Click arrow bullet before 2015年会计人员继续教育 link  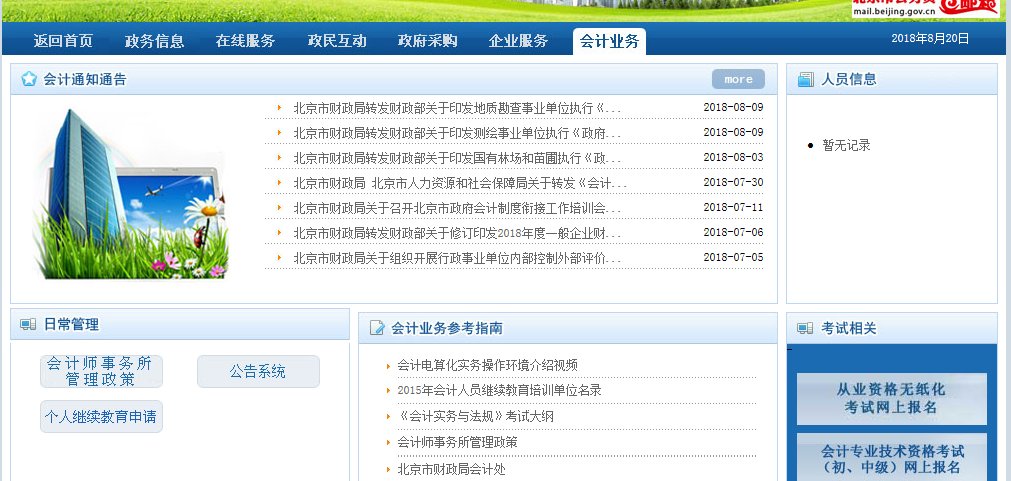[388, 391]
